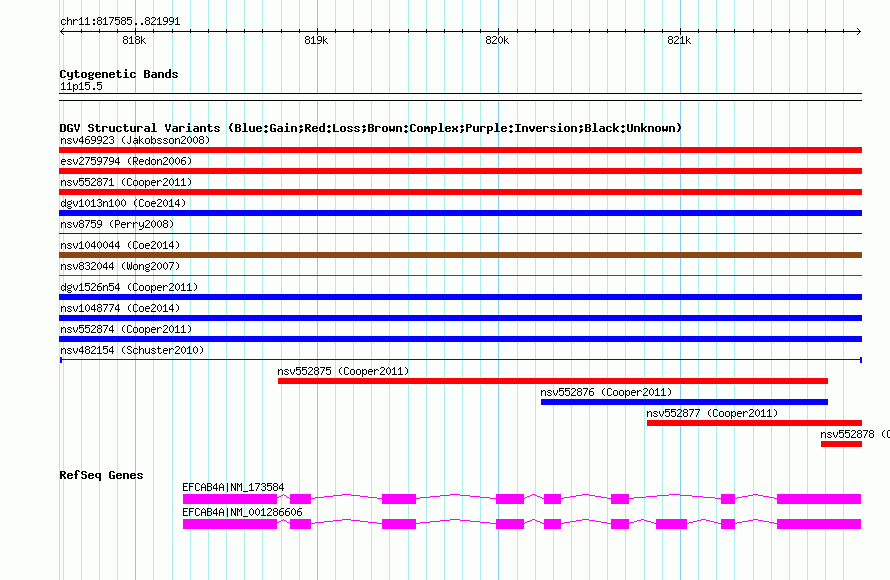
Task: Open nsv1040044 (Coe2014) label
Action: [120, 245]
